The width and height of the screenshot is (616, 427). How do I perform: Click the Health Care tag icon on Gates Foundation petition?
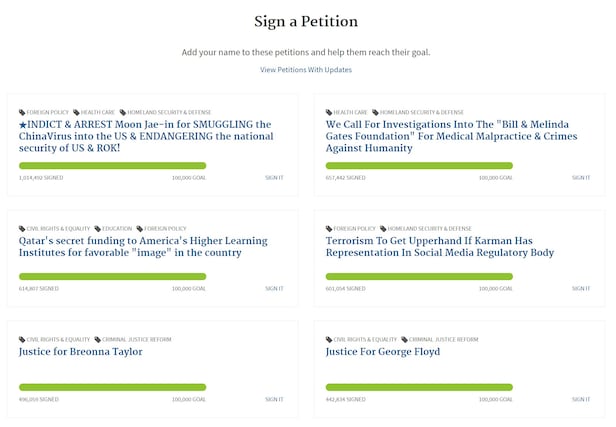click(329, 112)
